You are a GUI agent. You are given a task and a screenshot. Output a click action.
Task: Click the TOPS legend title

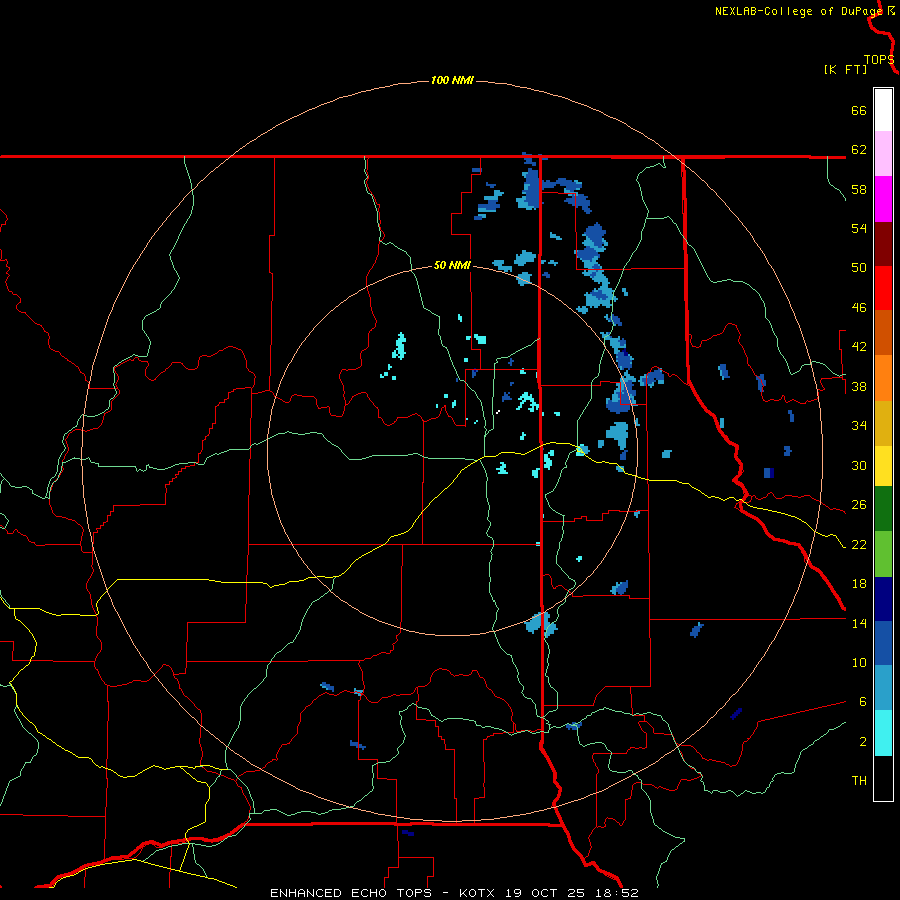coord(879,60)
